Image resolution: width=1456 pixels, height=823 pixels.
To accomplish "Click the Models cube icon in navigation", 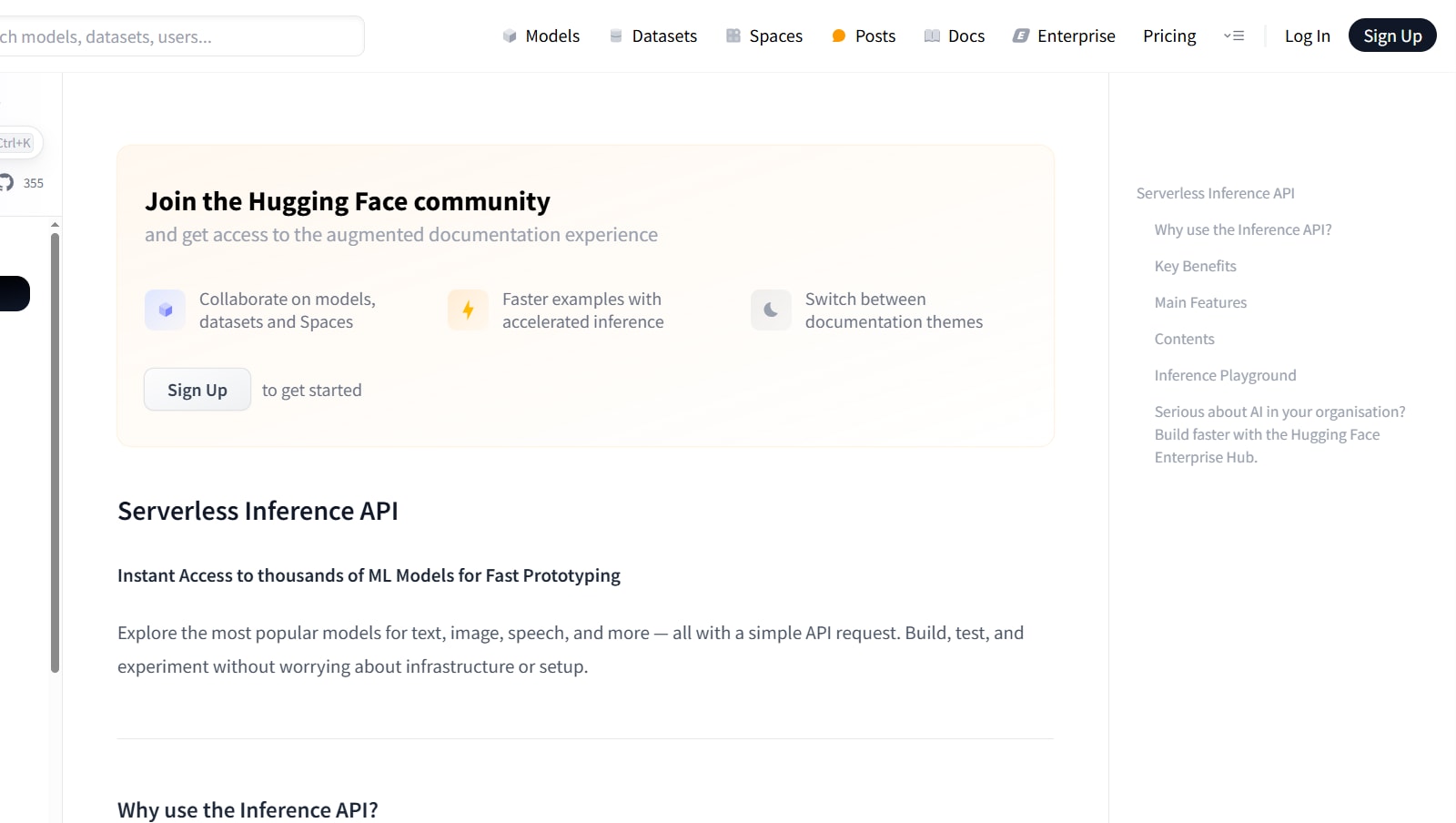I will pyautogui.click(x=510, y=36).
